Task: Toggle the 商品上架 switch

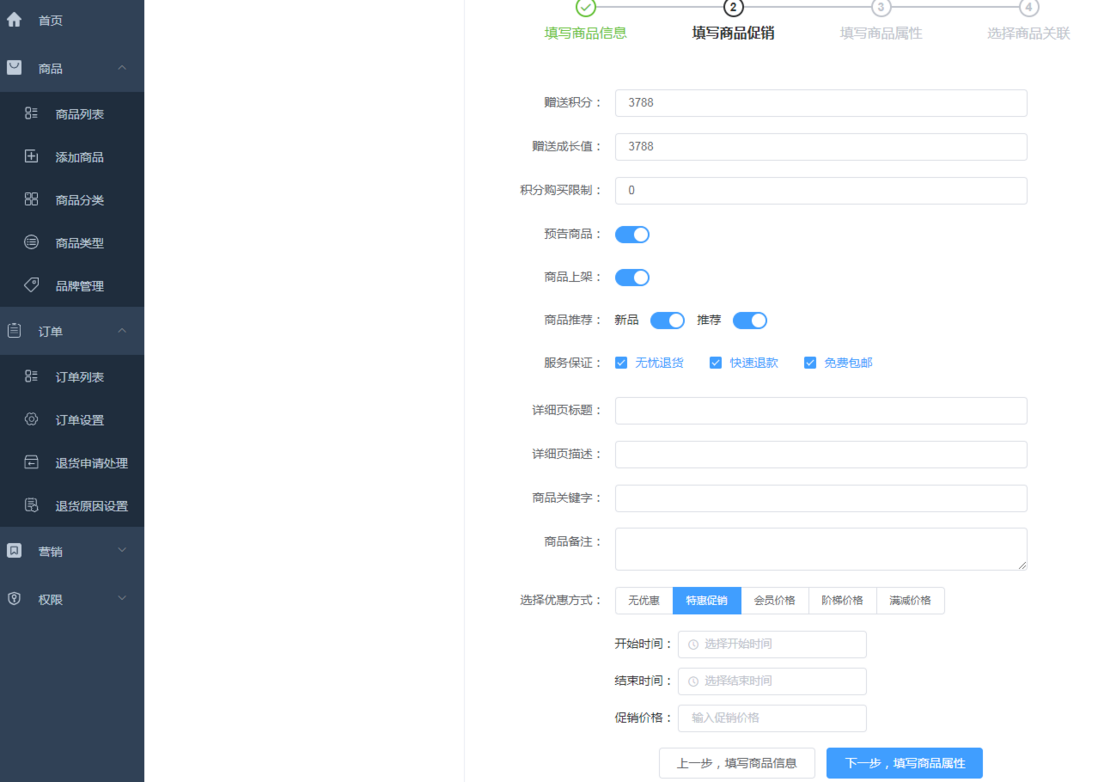Action: pos(632,278)
